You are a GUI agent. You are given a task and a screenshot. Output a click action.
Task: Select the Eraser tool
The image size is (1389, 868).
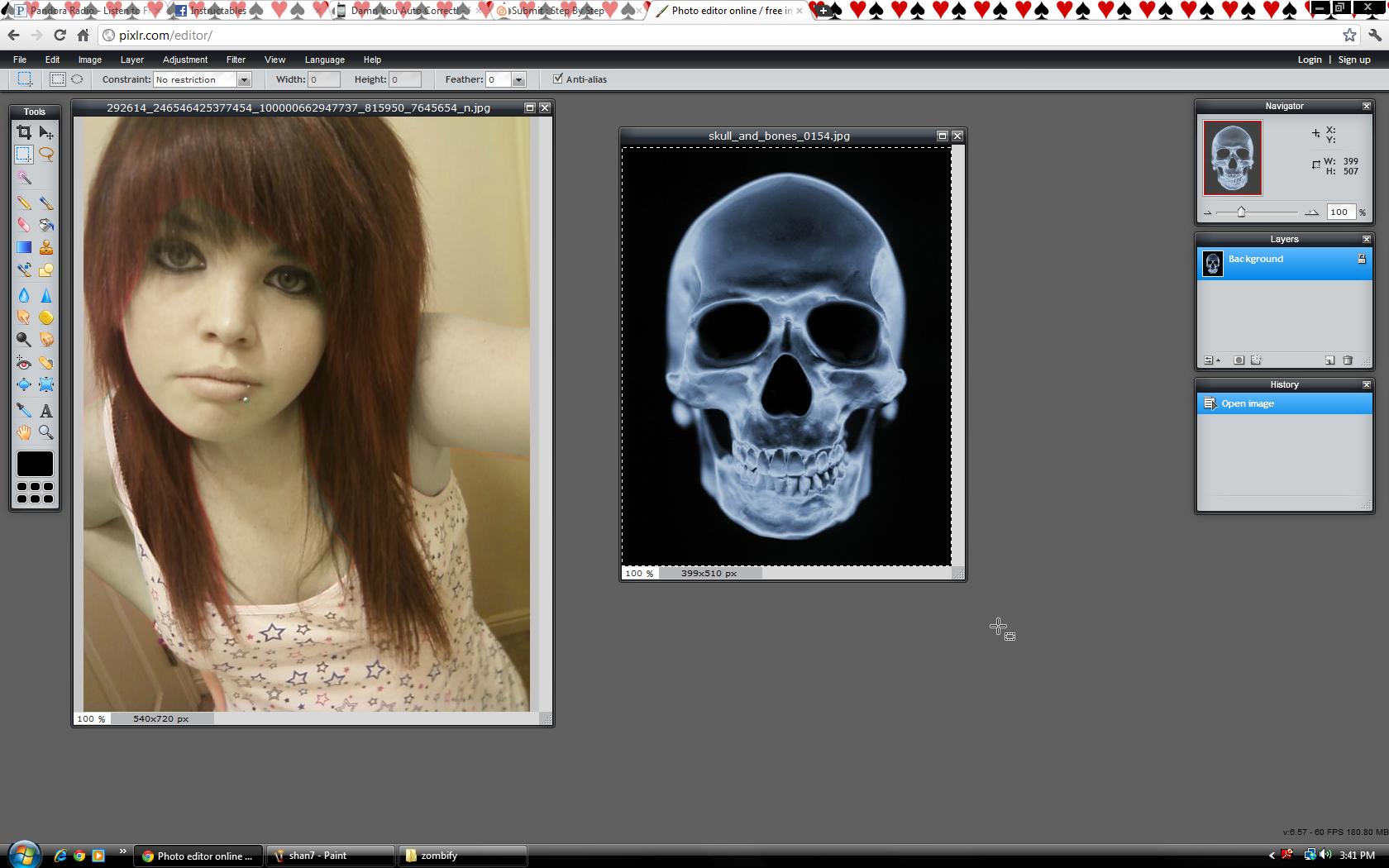[24, 225]
